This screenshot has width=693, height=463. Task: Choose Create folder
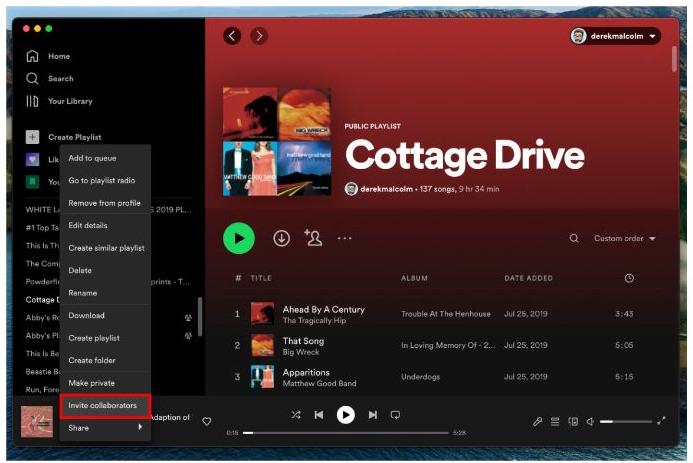point(105,361)
